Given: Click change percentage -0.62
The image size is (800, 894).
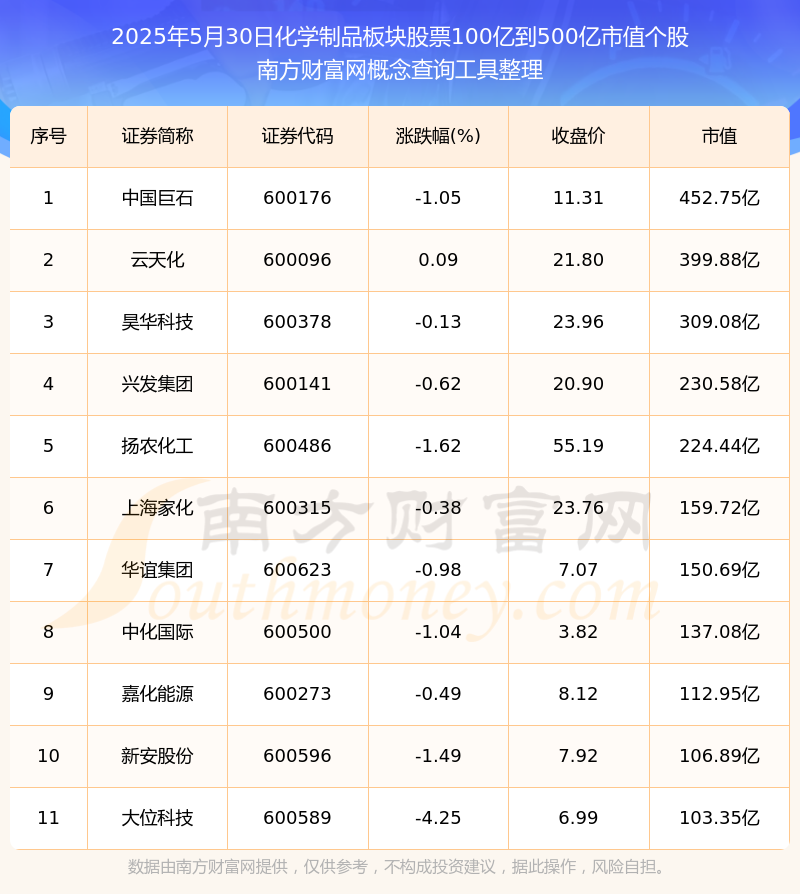Looking at the screenshot, I should pyautogui.click(x=438, y=384).
